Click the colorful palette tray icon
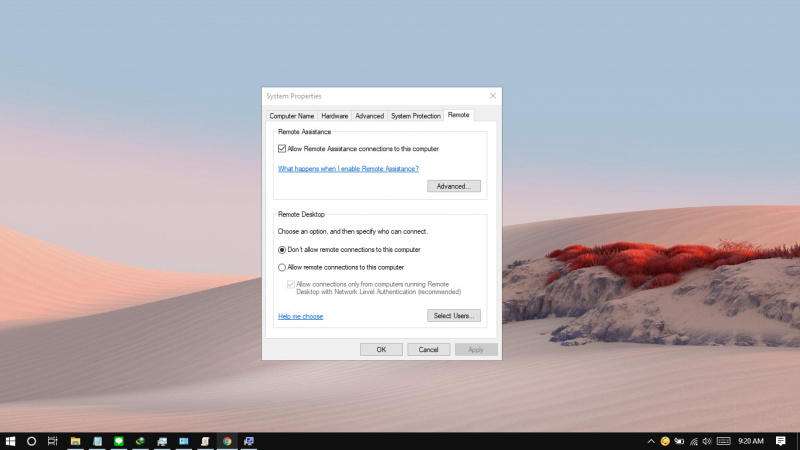This screenshot has height=450, width=800. click(x=665, y=441)
